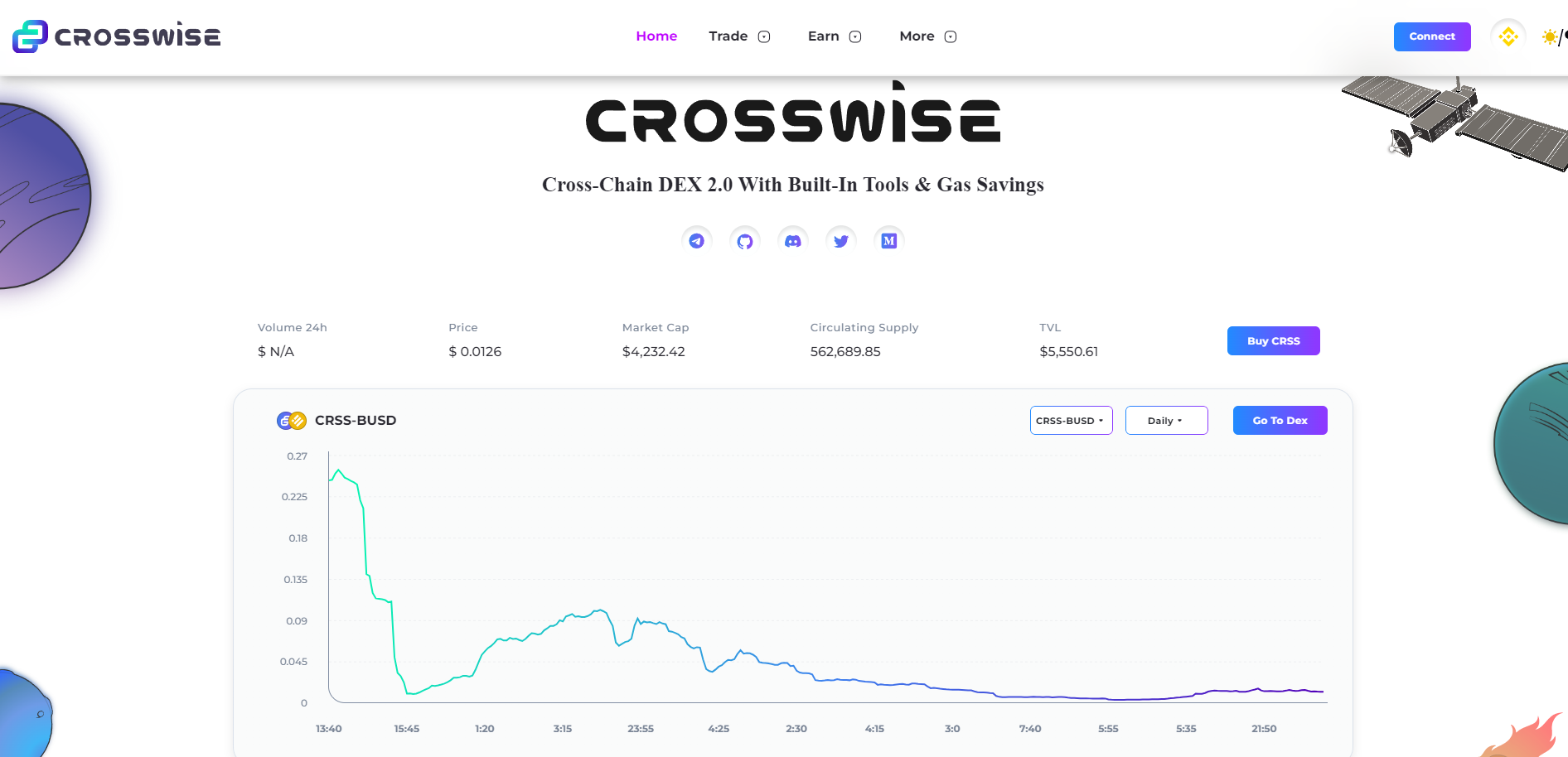Image resolution: width=1568 pixels, height=757 pixels.
Task: Open the Telegram social icon
Action: click(697, 241)
